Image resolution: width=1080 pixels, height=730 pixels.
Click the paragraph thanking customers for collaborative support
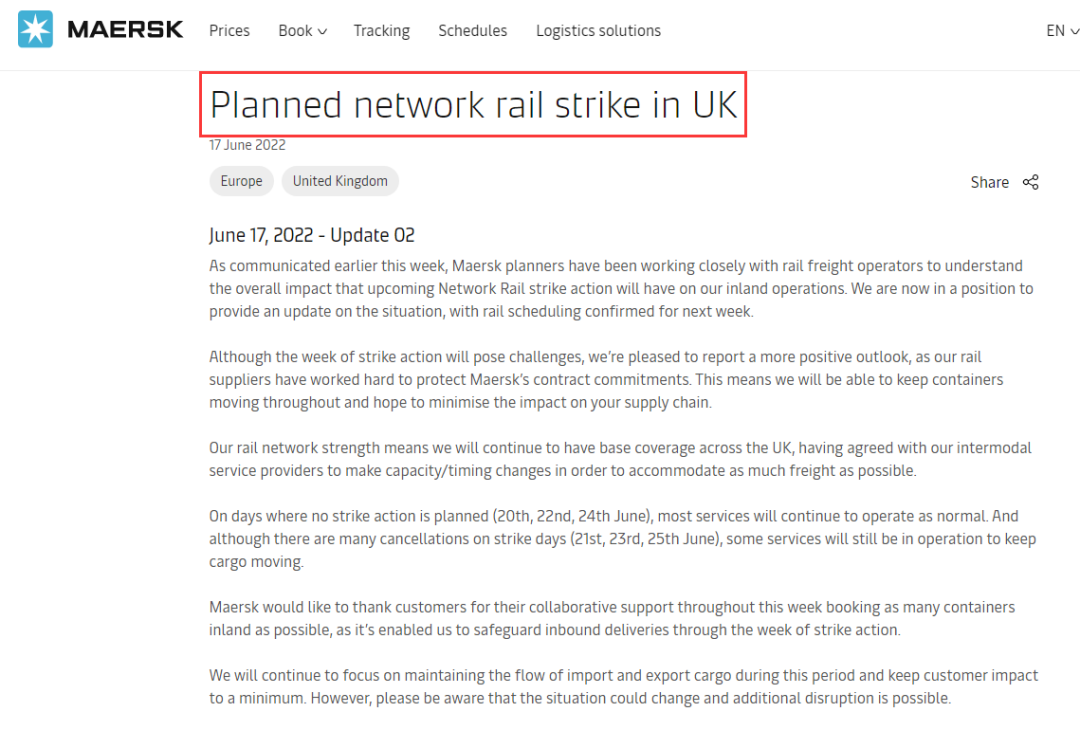tap(611, 618)
